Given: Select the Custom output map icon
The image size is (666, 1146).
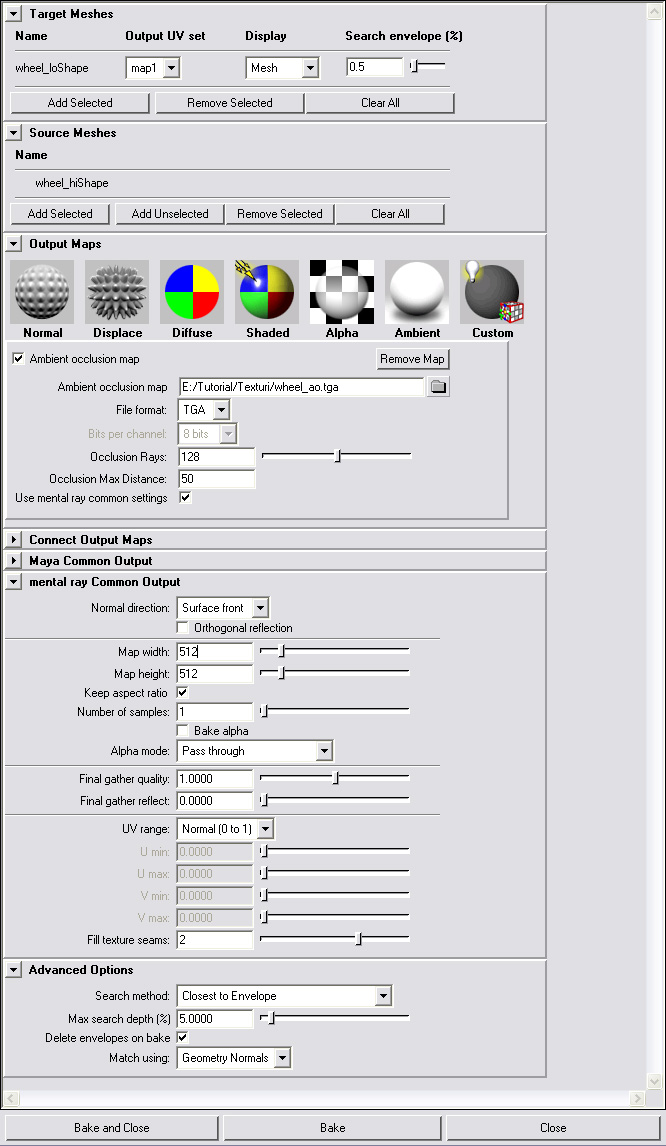Looking at the screenshot, I should [492, 292].
